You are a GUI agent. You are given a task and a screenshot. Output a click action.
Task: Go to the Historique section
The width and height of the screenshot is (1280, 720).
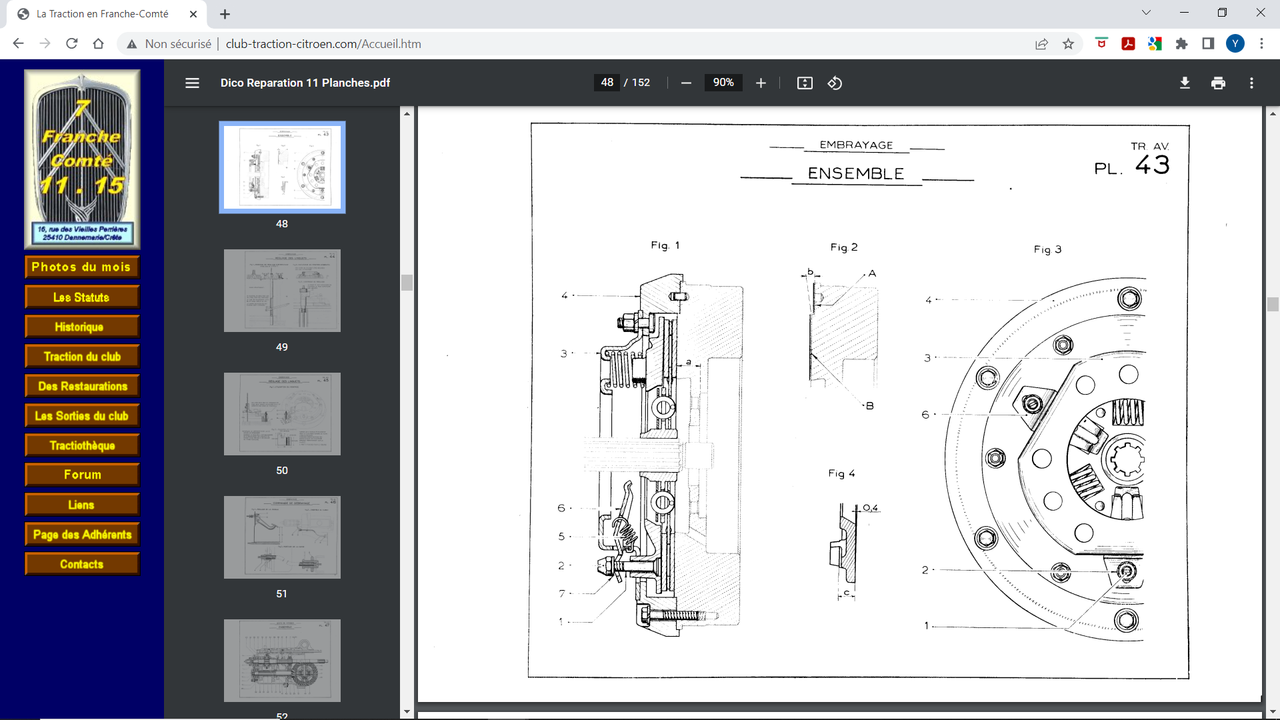click(x=81, y=327)
